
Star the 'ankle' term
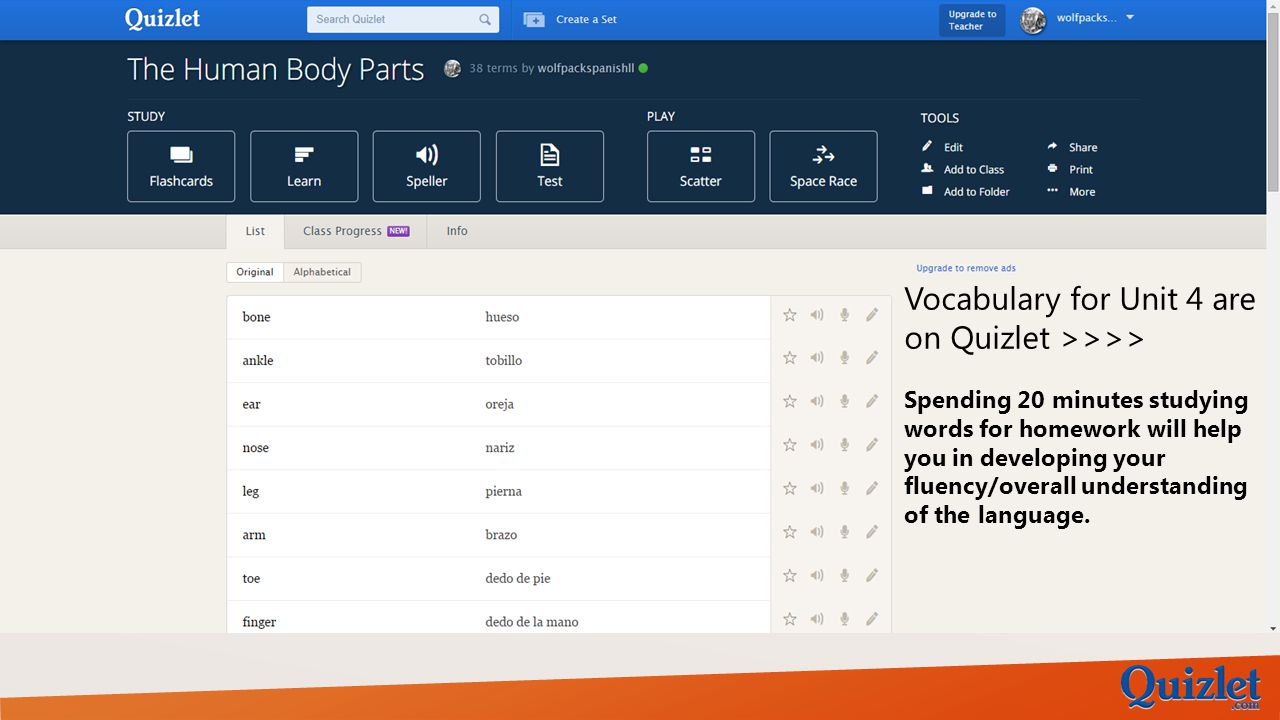[789, 358]
